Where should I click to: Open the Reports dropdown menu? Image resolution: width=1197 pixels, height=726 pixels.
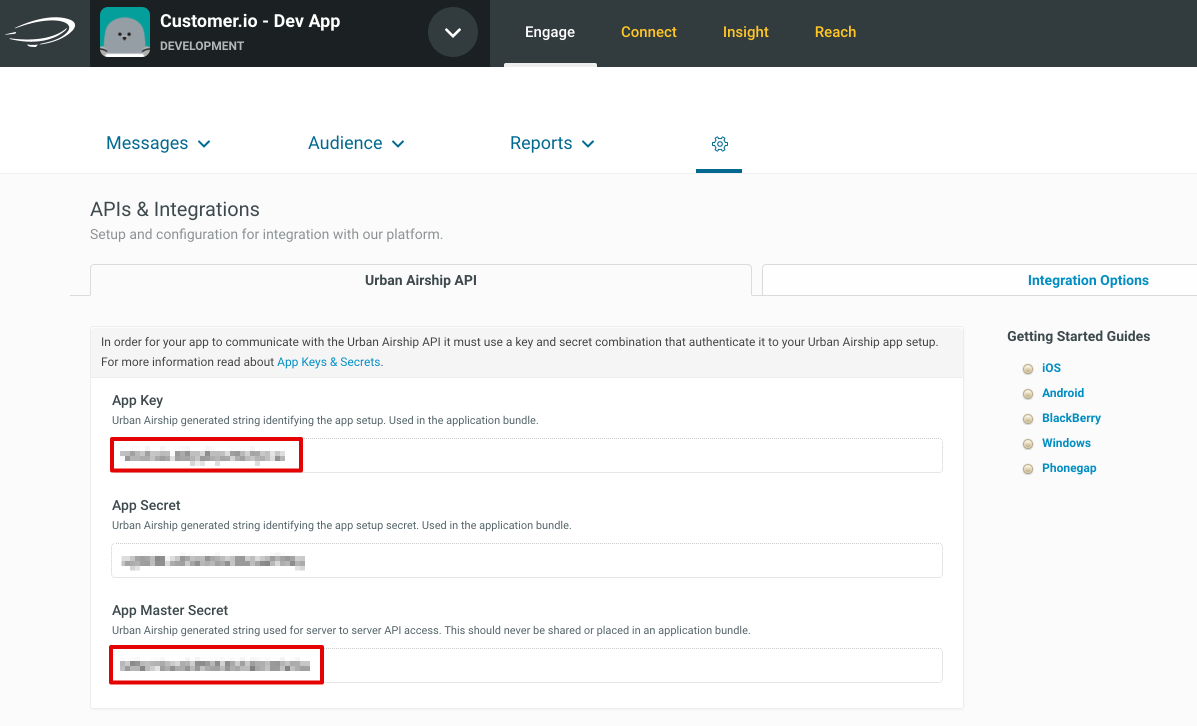pos(552,143)
